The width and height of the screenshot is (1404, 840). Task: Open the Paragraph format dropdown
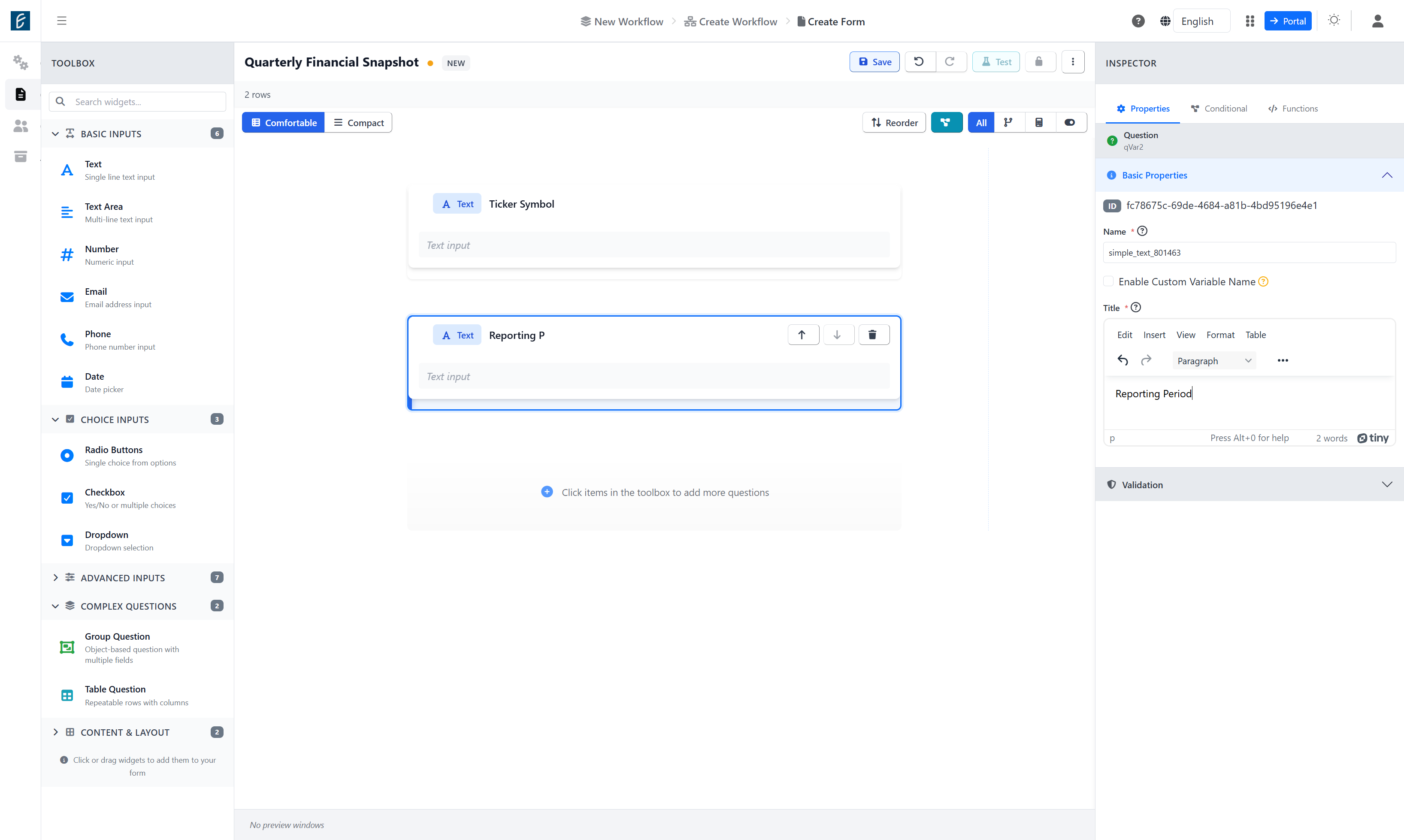point(1214,360)
